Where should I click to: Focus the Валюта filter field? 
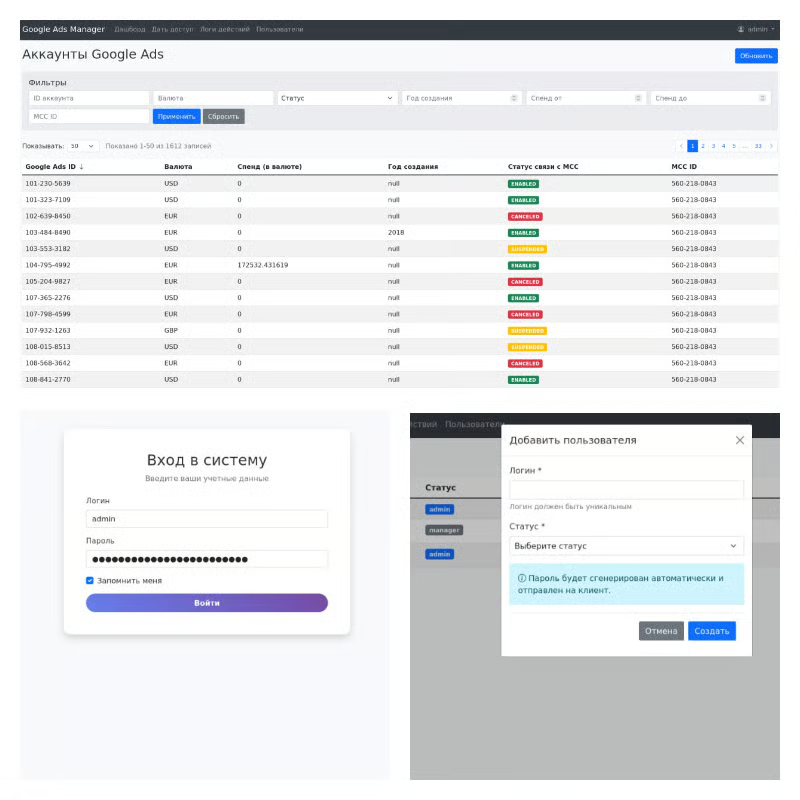click(213, 98)
